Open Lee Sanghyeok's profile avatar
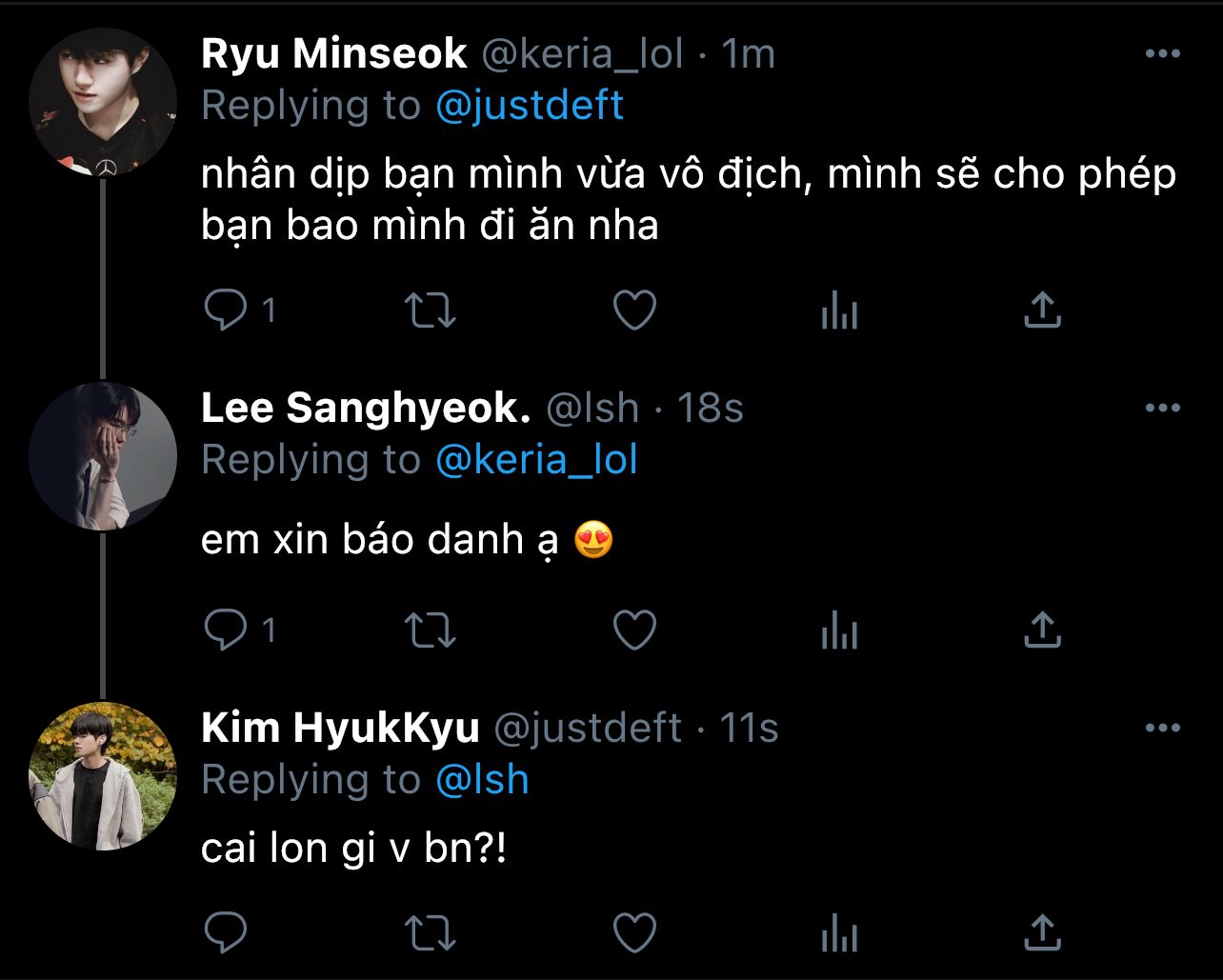This screenshot has height=980, width=1223. coord(103,456)
